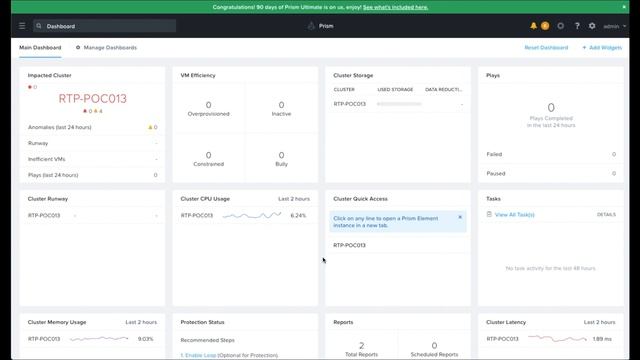
Task: Click the yellow anomalies warning icon
Action: [150, 127]
